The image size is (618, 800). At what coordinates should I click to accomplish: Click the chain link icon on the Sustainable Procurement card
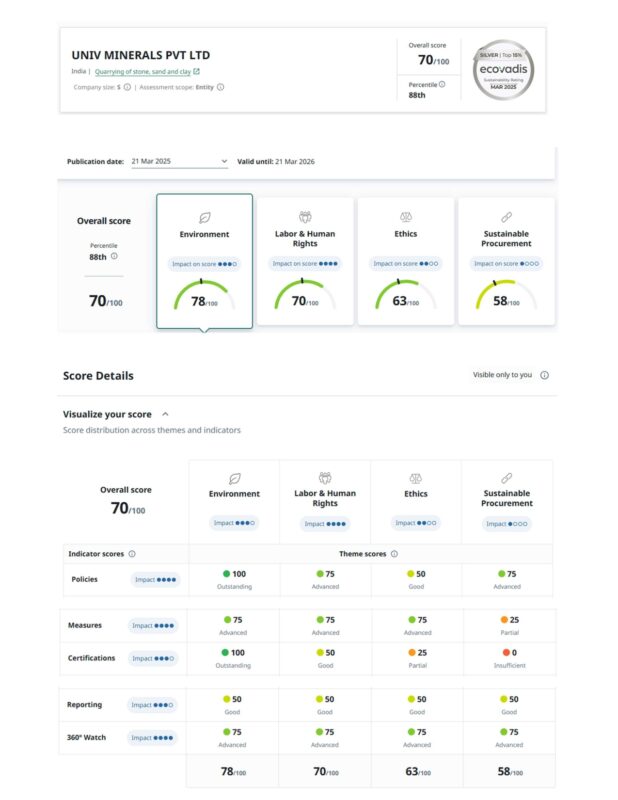click(506, 216)
